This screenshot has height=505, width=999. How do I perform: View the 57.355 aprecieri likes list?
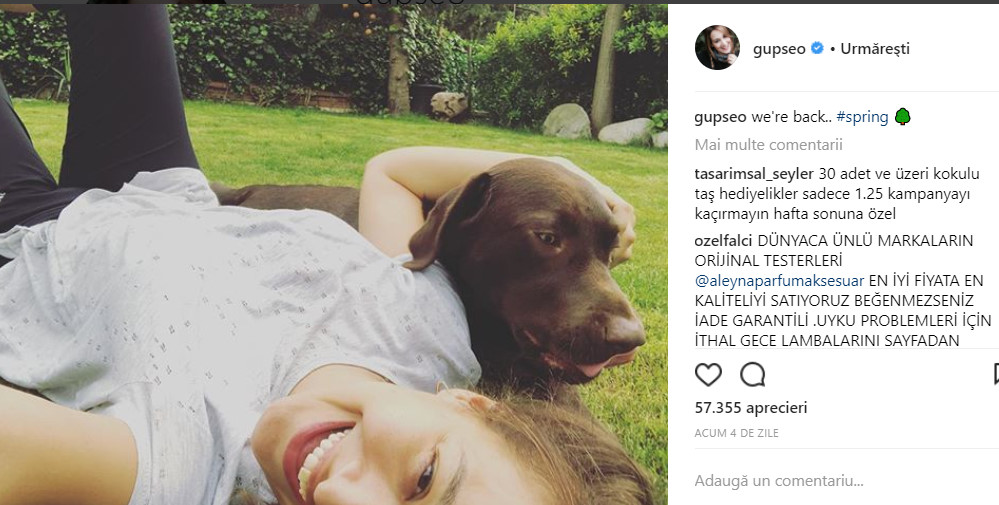[751, 408]
